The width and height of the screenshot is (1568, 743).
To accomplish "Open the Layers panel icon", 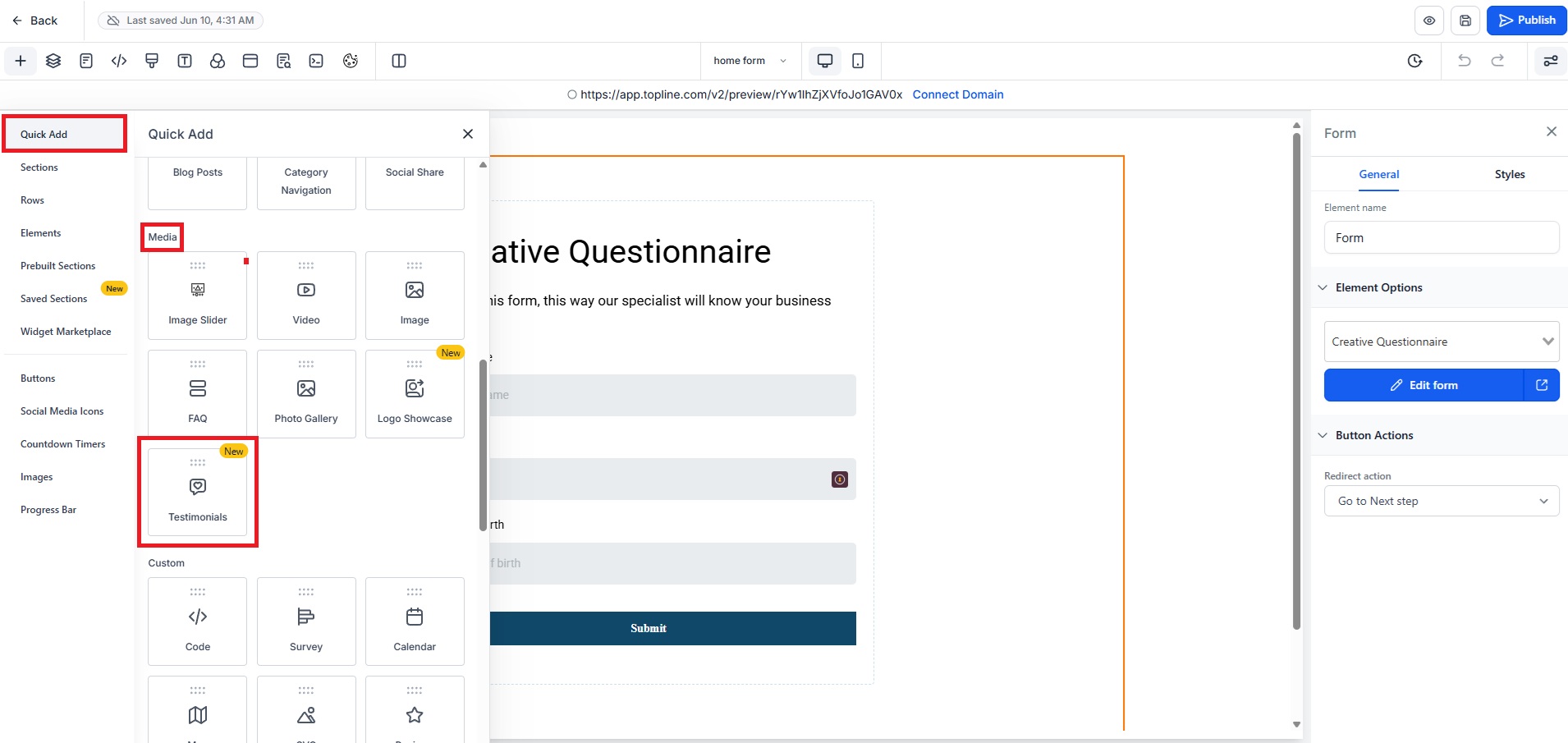I will click(53, 61).
